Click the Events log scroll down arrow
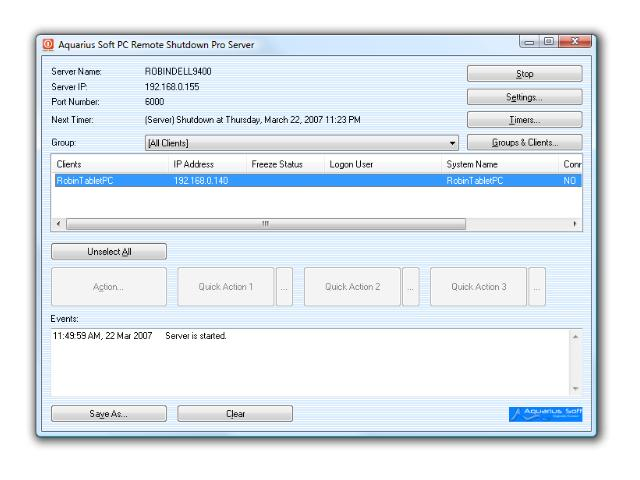The image size is (640, 480). pos(576,389)
